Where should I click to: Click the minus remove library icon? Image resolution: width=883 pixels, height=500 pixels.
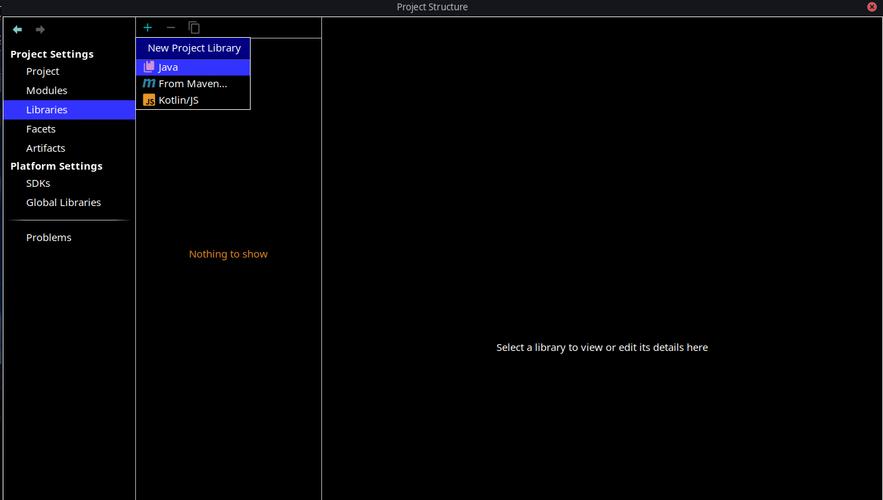(171, 28)
